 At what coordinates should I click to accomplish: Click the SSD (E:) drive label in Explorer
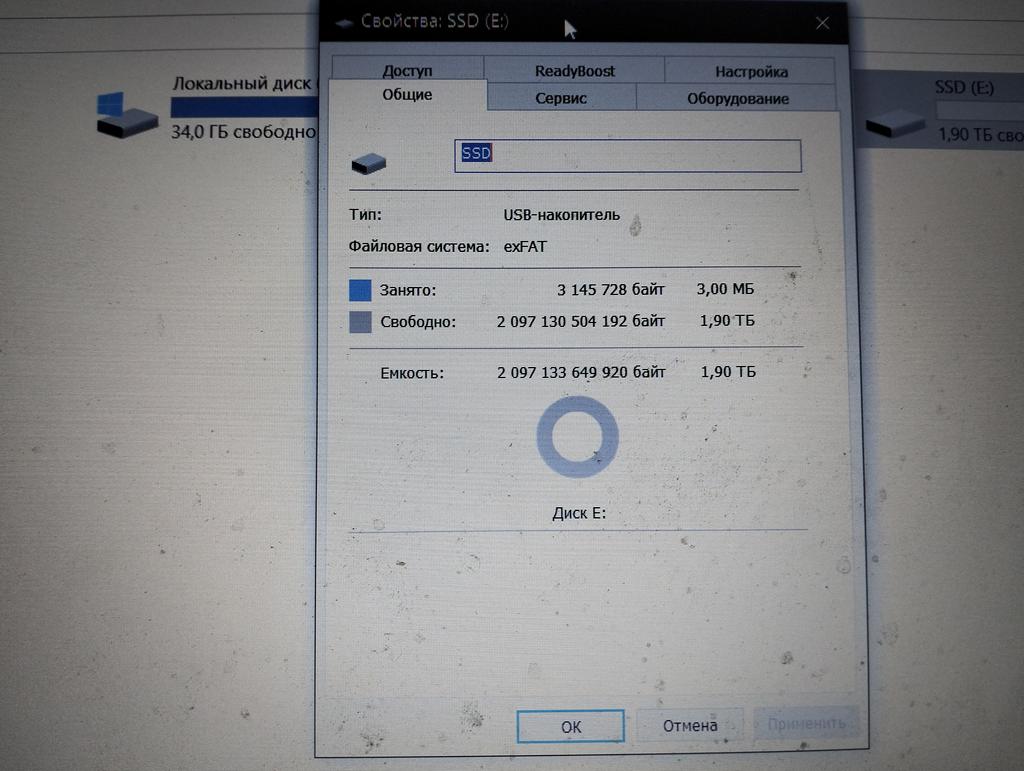pos(964,87)
